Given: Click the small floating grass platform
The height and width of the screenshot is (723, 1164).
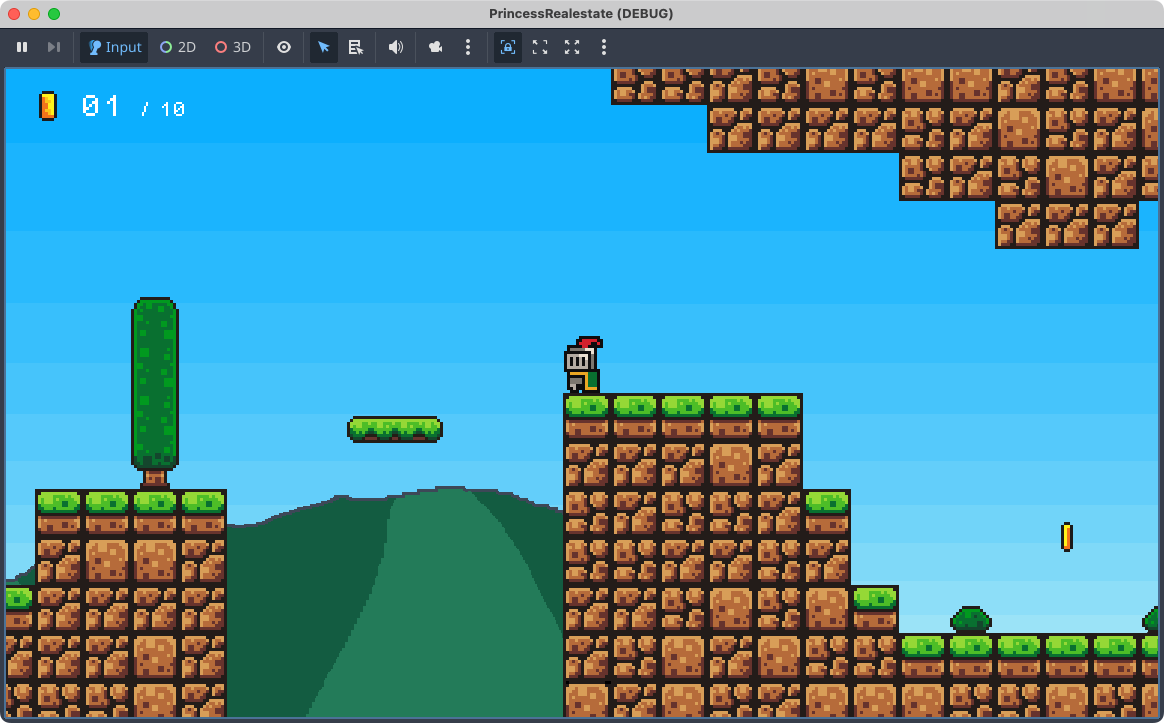Looking at the screenshot, I should pos(395,429).
